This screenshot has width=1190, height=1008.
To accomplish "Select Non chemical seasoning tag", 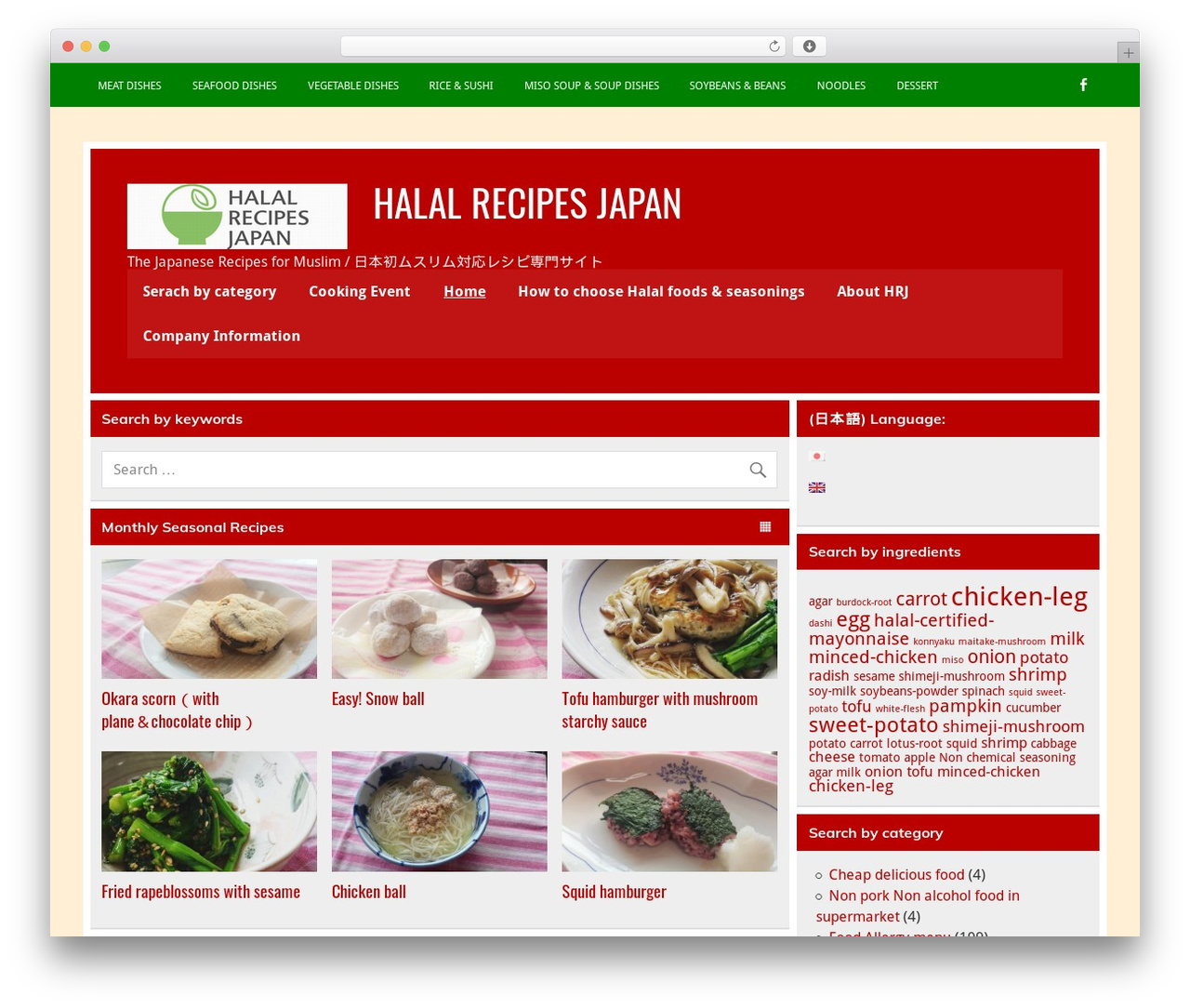I will (x=1007, y=758).
